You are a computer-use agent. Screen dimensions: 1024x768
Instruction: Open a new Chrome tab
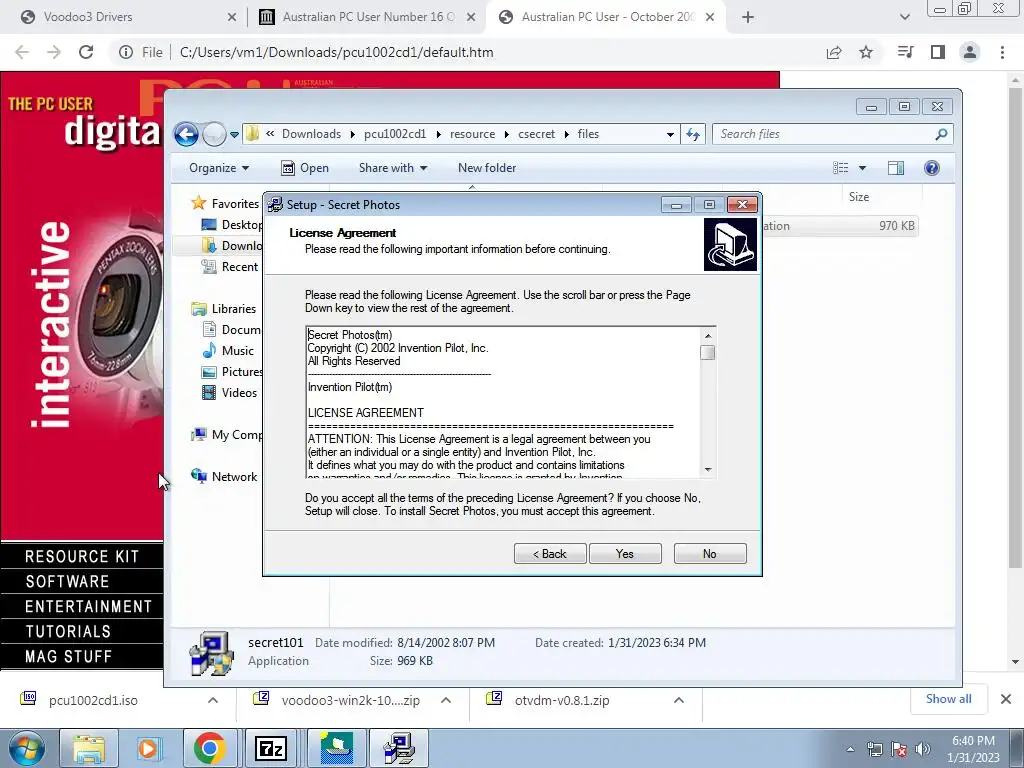pos(748,18)
